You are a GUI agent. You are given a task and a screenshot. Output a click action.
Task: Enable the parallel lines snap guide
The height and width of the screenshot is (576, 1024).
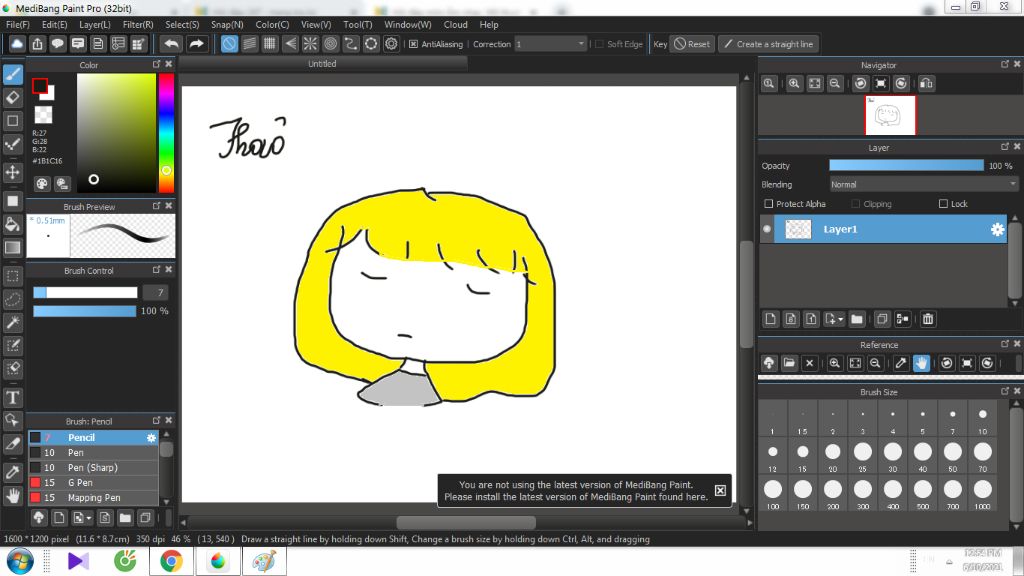click(x=249, y=44)
